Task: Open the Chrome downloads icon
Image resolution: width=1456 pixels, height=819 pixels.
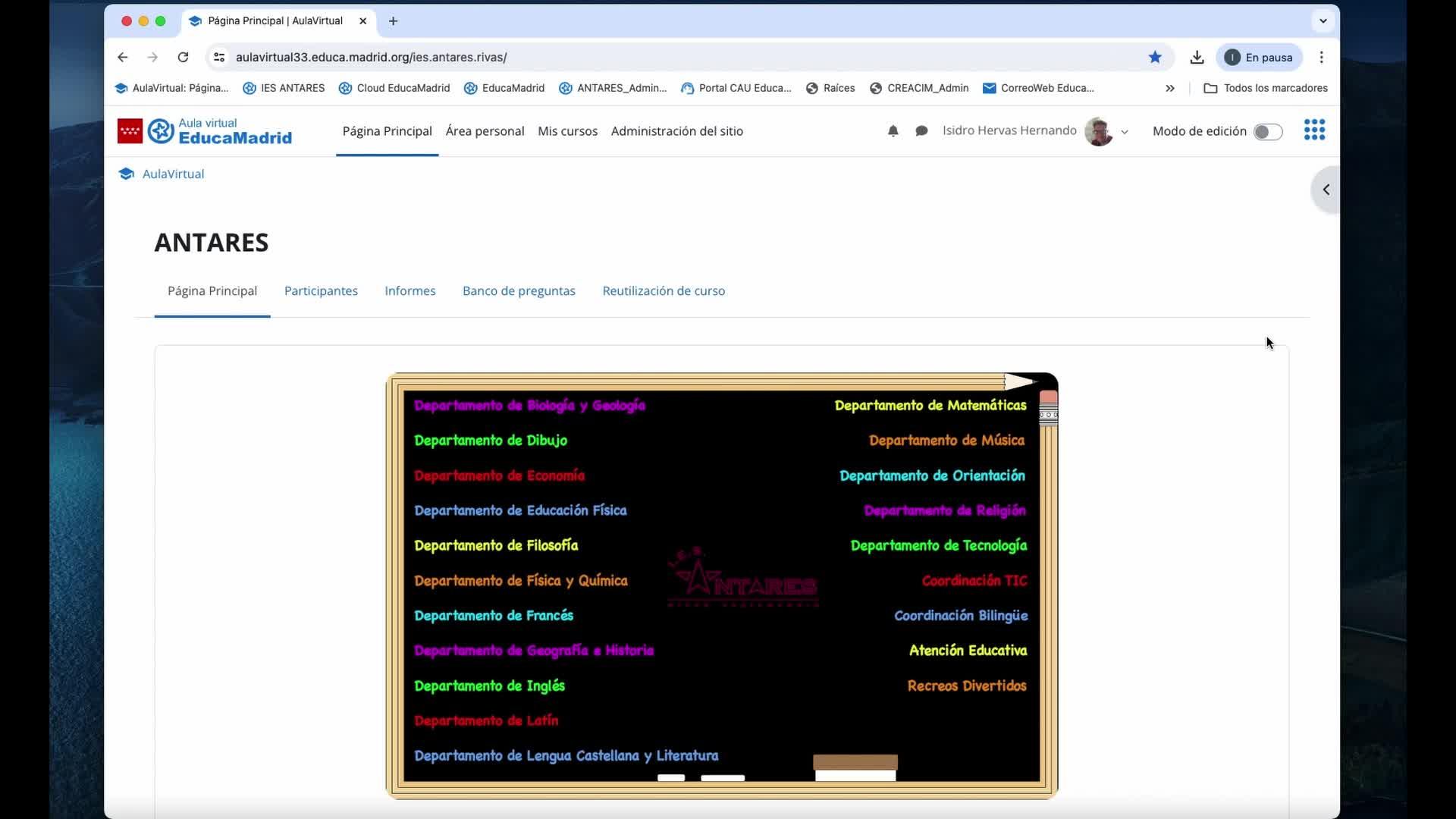Action: pos(1197,57)
